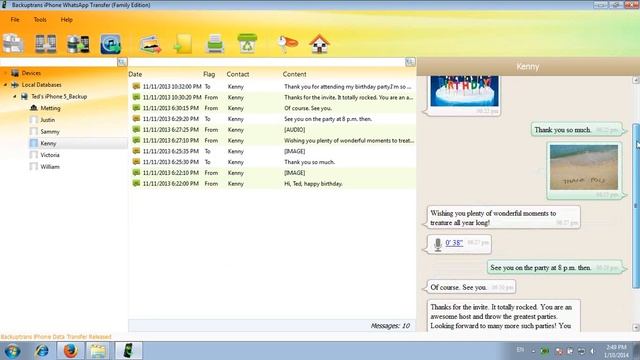Click the printer toolbar icon

[215, 44]
